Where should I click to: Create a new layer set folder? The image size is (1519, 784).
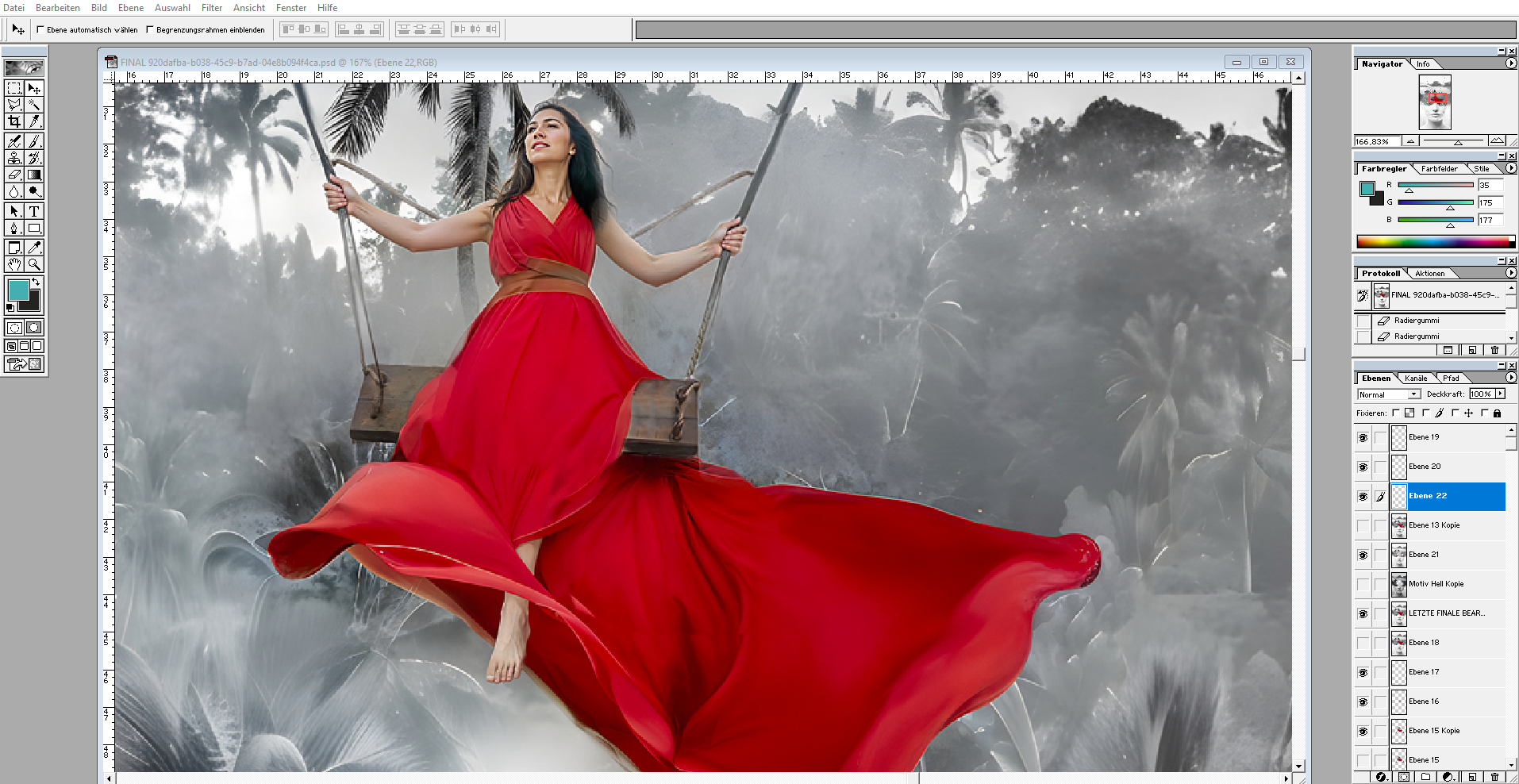click(x=1426, y=777)
